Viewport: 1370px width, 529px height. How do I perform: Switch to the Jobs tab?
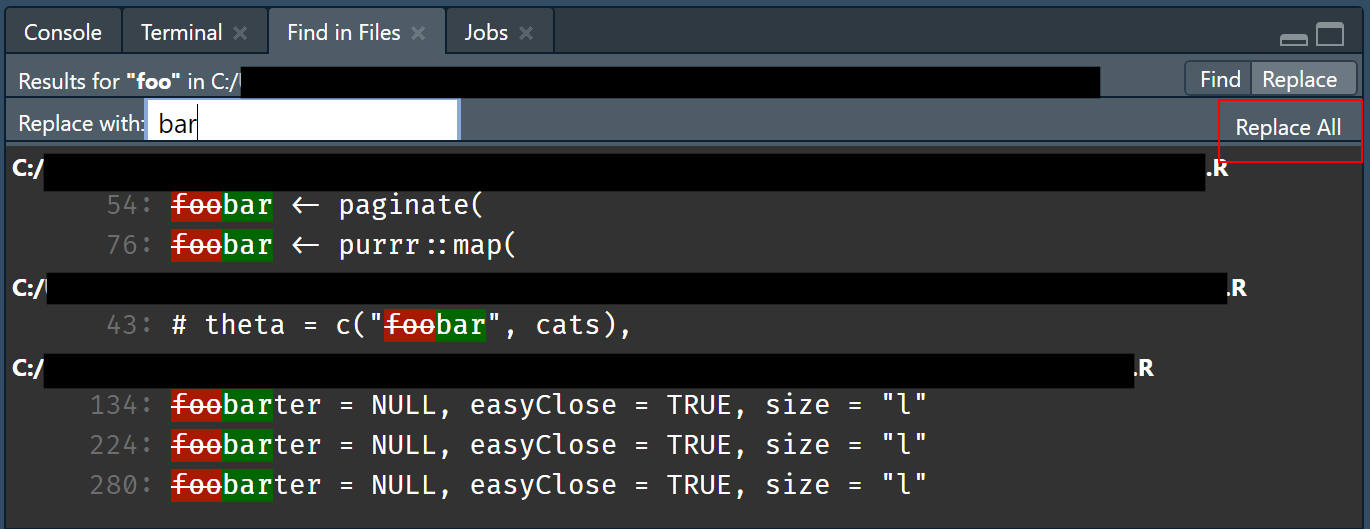tap(486, 33)
